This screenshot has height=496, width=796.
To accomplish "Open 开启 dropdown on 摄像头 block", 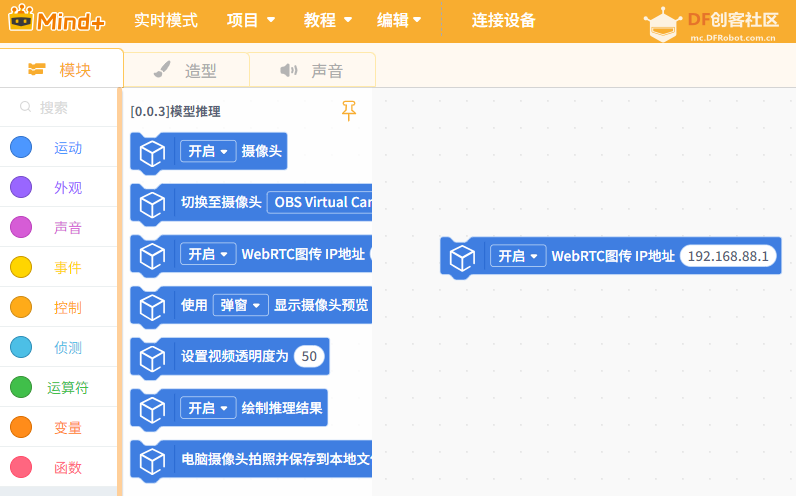I will click(208, 151).
